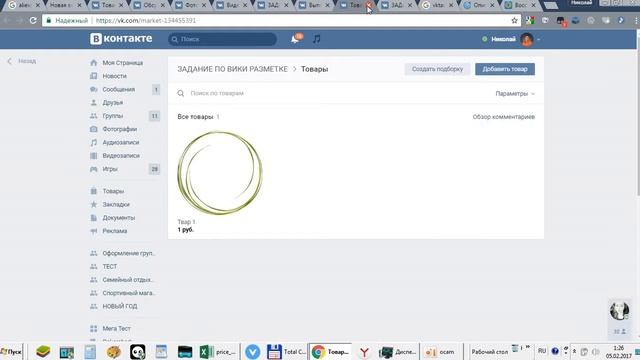The width and height of the screenshot is (640, 360).
Task: Bookmark page with the star icon
Action: coord(514,20)
